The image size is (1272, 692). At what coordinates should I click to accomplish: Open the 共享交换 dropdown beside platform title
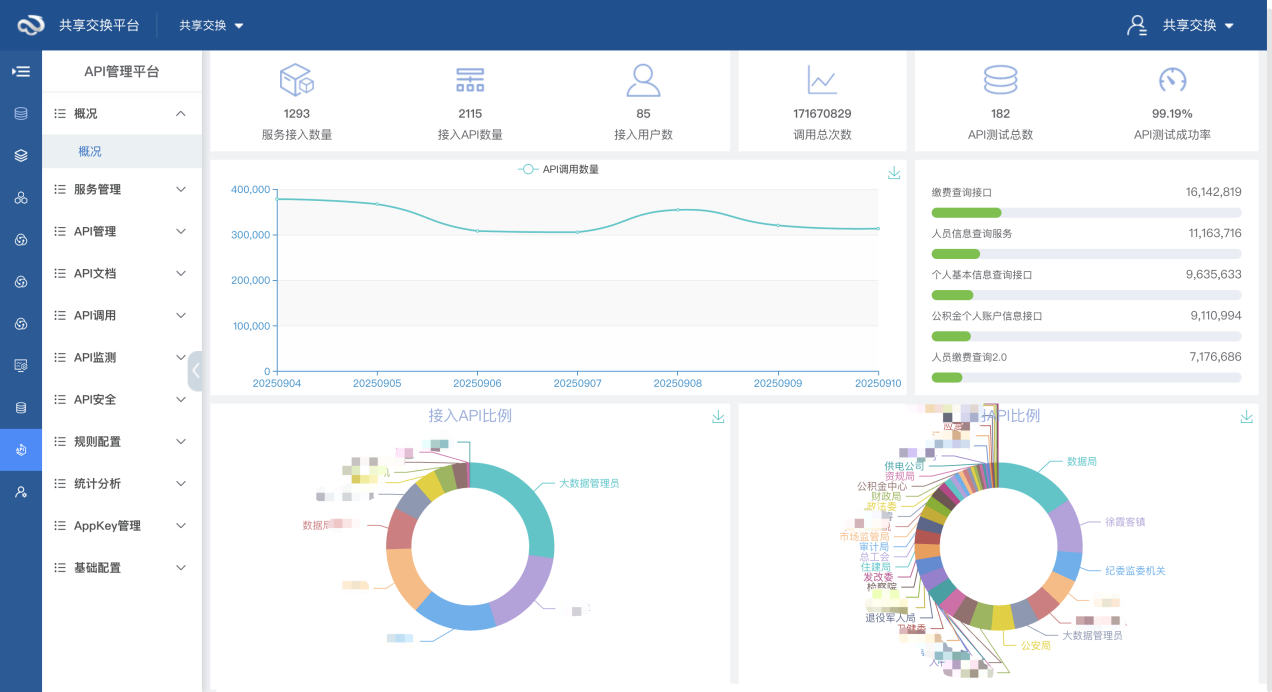[211, 25]
